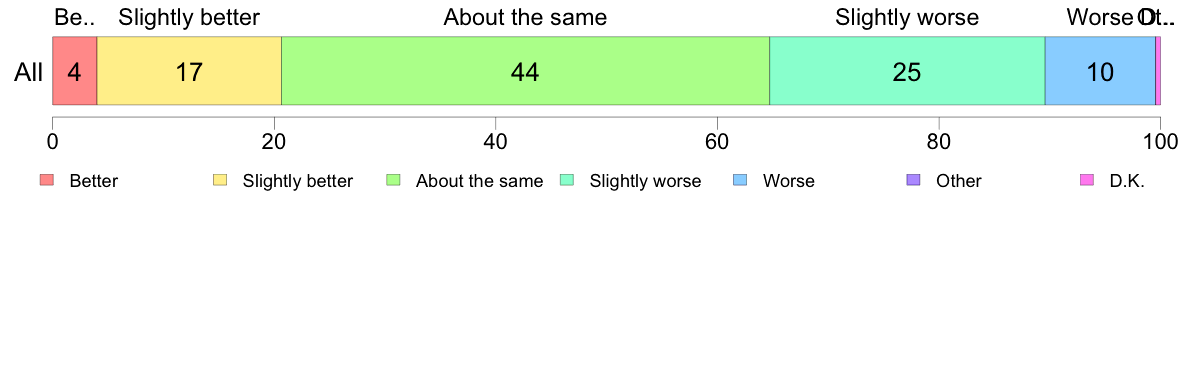Select the blue bar segment labeled 10
Image resolution: width=1188 pixels, height=368 pixels.
point(1100,70)
